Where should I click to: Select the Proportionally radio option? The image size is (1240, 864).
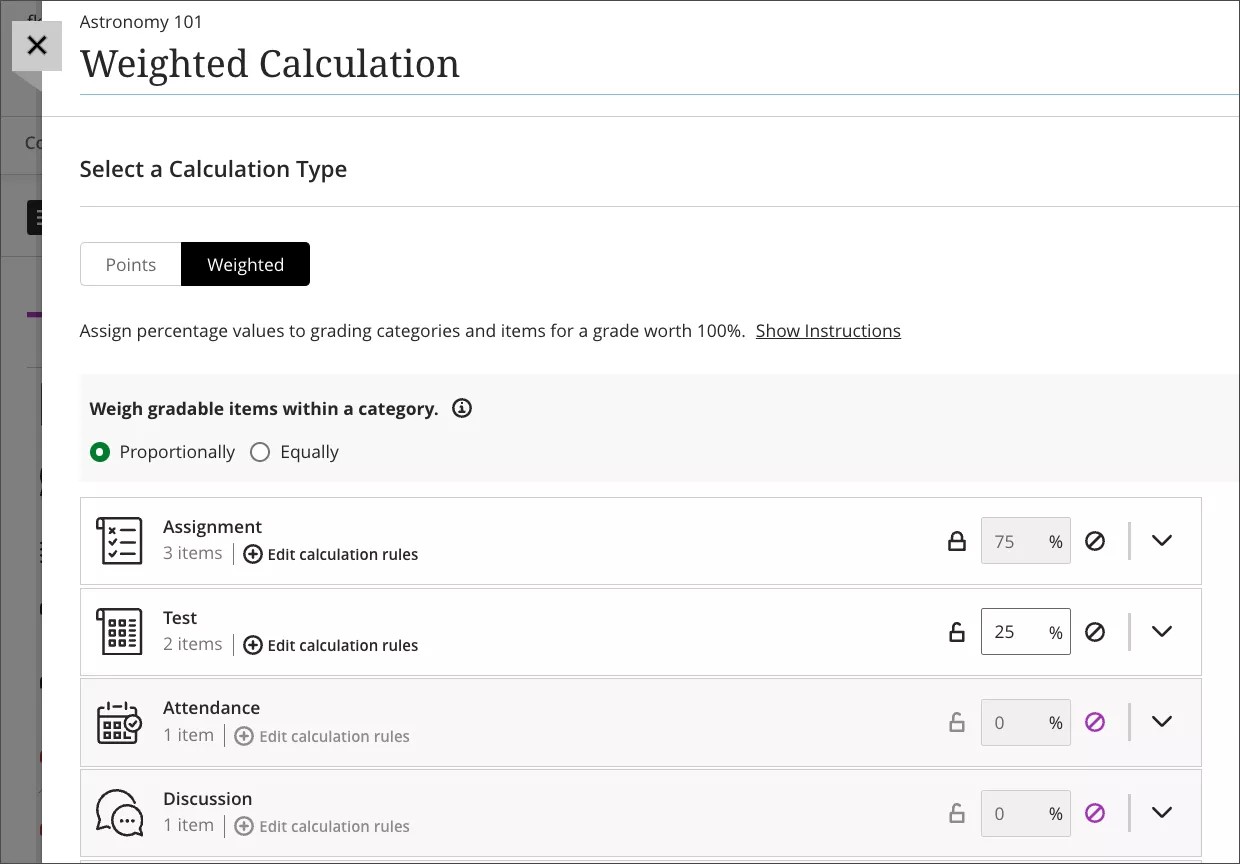100,452
